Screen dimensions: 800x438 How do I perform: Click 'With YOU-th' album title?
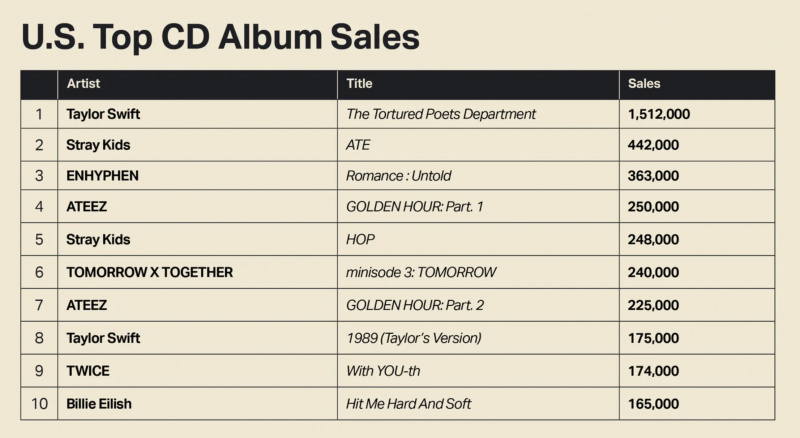(x=383, y=371)
